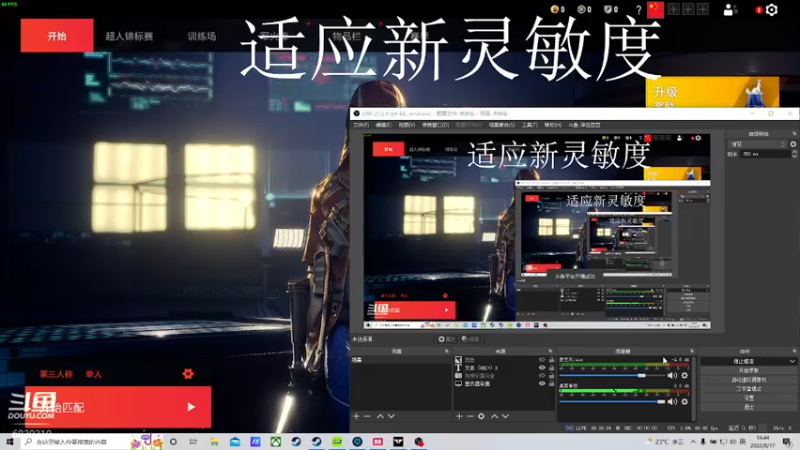Switch to 超人锦标赛 tab in game
Image resolution: width=800 pixels, height=450 pixels.
pyautogui.click(x=129, y=36)
